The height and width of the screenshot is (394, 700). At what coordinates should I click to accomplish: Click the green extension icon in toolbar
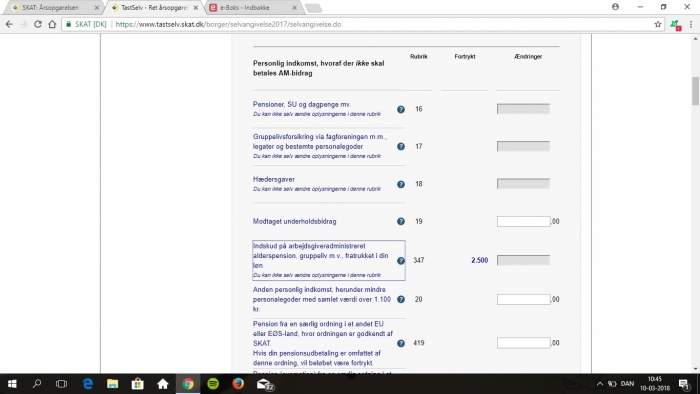pos(675,25)
